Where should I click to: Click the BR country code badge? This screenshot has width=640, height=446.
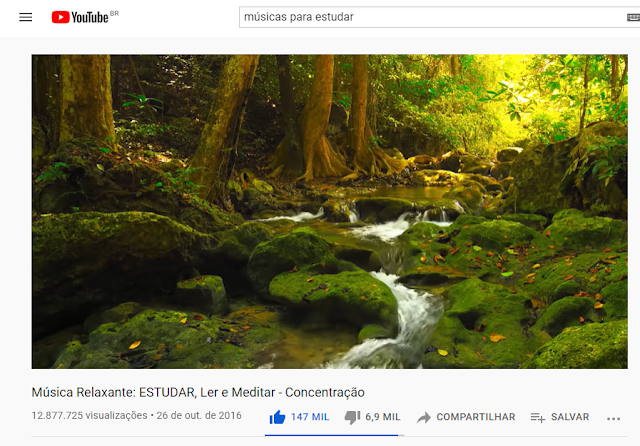[114, 13]
